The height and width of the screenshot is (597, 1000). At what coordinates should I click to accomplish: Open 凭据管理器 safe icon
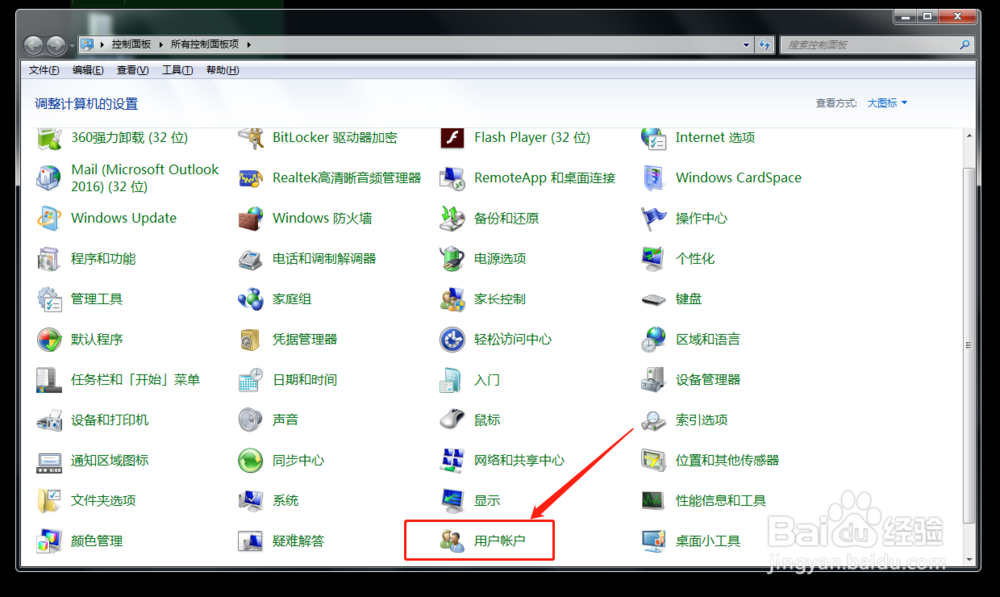(x=251, y=339)
